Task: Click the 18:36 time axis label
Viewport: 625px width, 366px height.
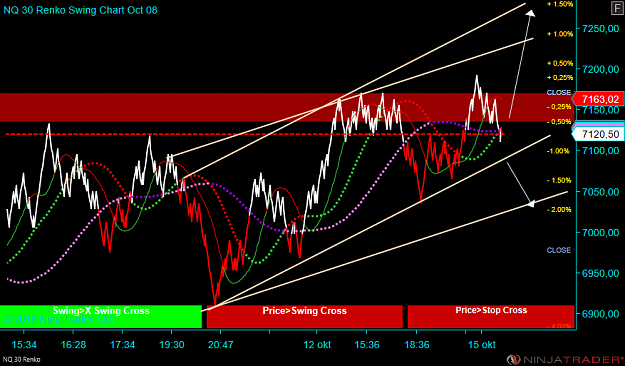Action: click(x=417, y=344)
